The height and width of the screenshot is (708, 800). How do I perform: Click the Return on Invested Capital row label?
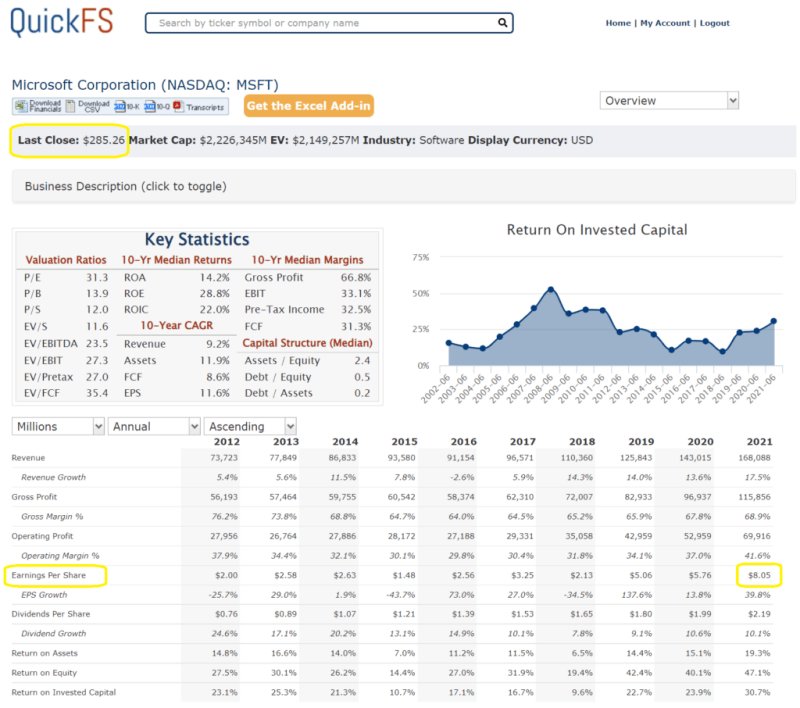pos(64,692)
